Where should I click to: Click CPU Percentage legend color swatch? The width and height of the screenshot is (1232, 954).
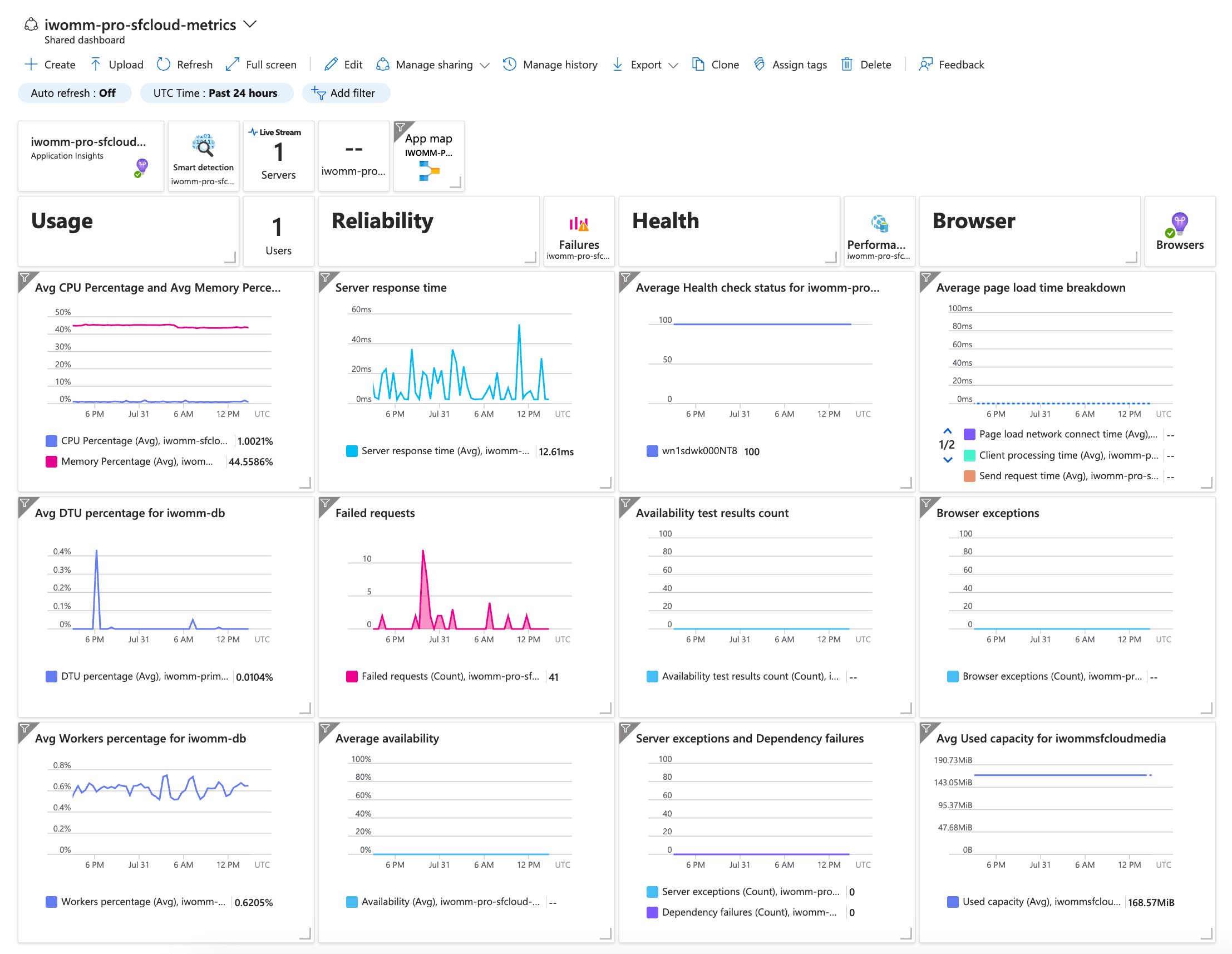tap(51, 441)
